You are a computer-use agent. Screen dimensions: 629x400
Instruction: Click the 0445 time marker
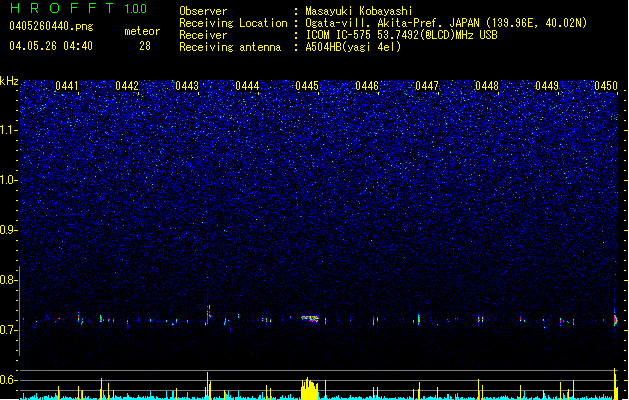pyautogui.click(x=307, y=86)
